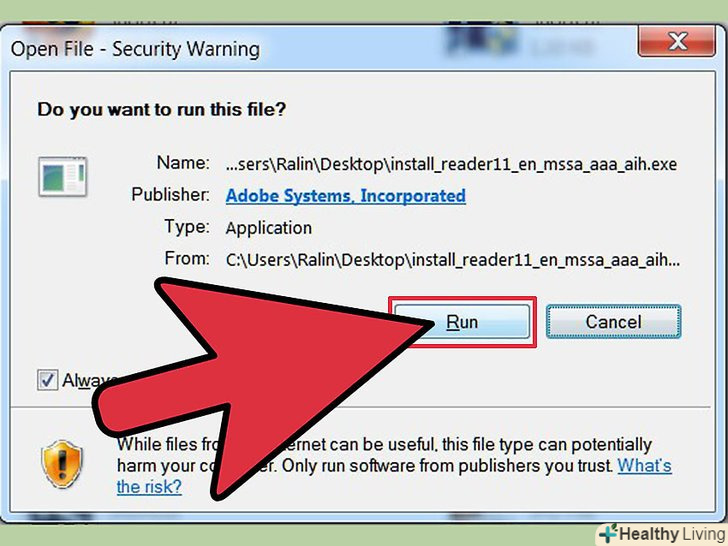Click the "Application" type value
Viewport: 728px width, 546px height.
pyautogui.click(x=268, y=228)
